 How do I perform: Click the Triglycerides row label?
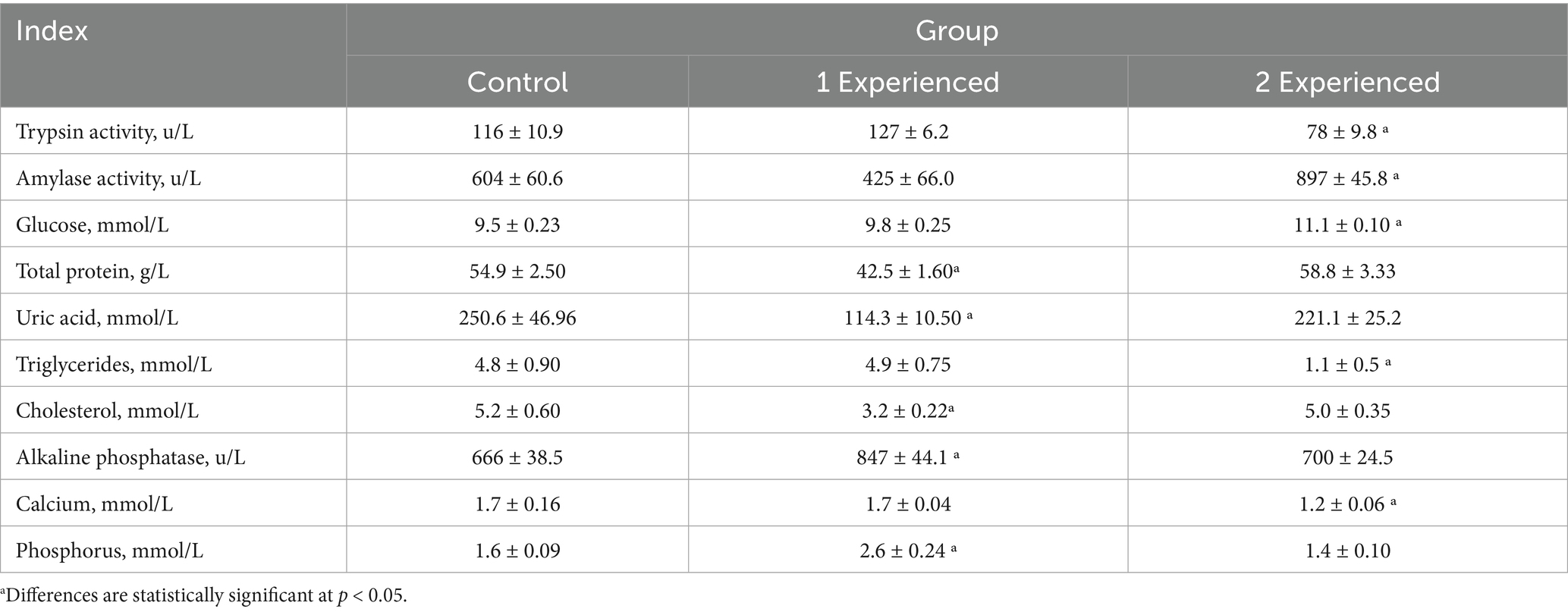tap(114, 365)
